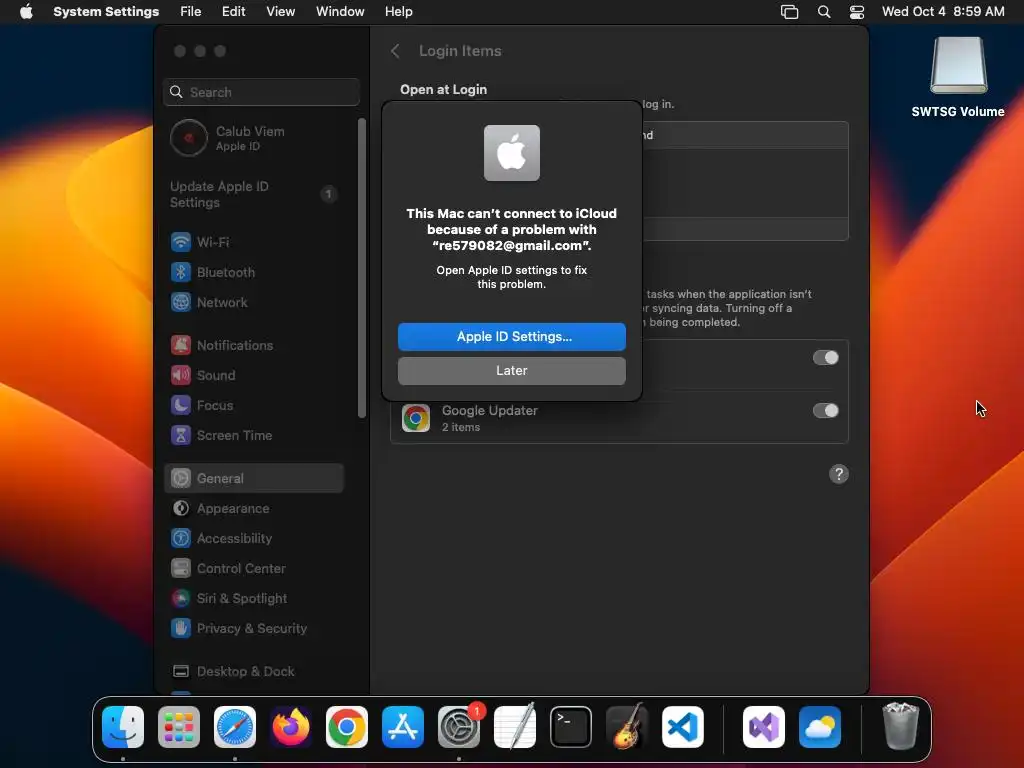Image resolution: width=1024 pixels, height=768 pixels.
Task: Click the Stage Manager menu bar icon
Action: [x=790, y=12]
